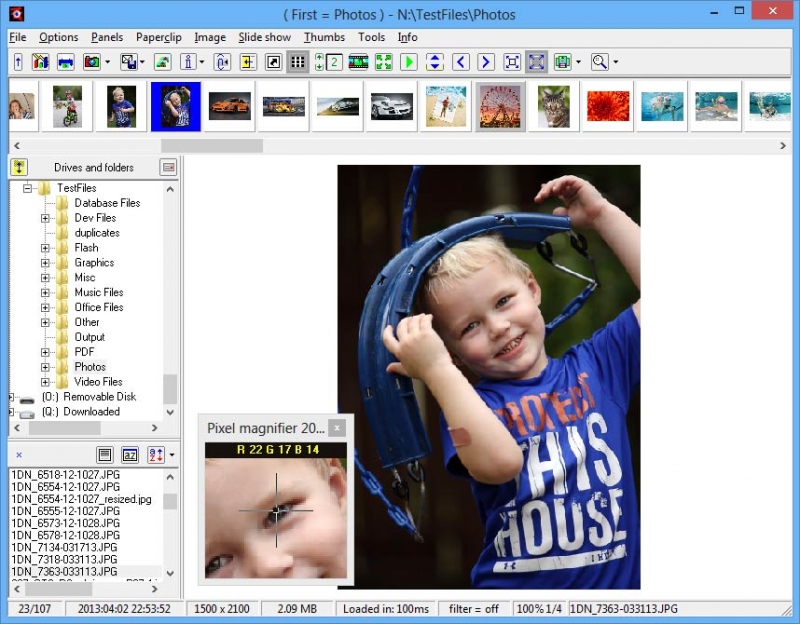
Task: Open dropdown arrow beside the camera icon
Action: click(107, 62)
